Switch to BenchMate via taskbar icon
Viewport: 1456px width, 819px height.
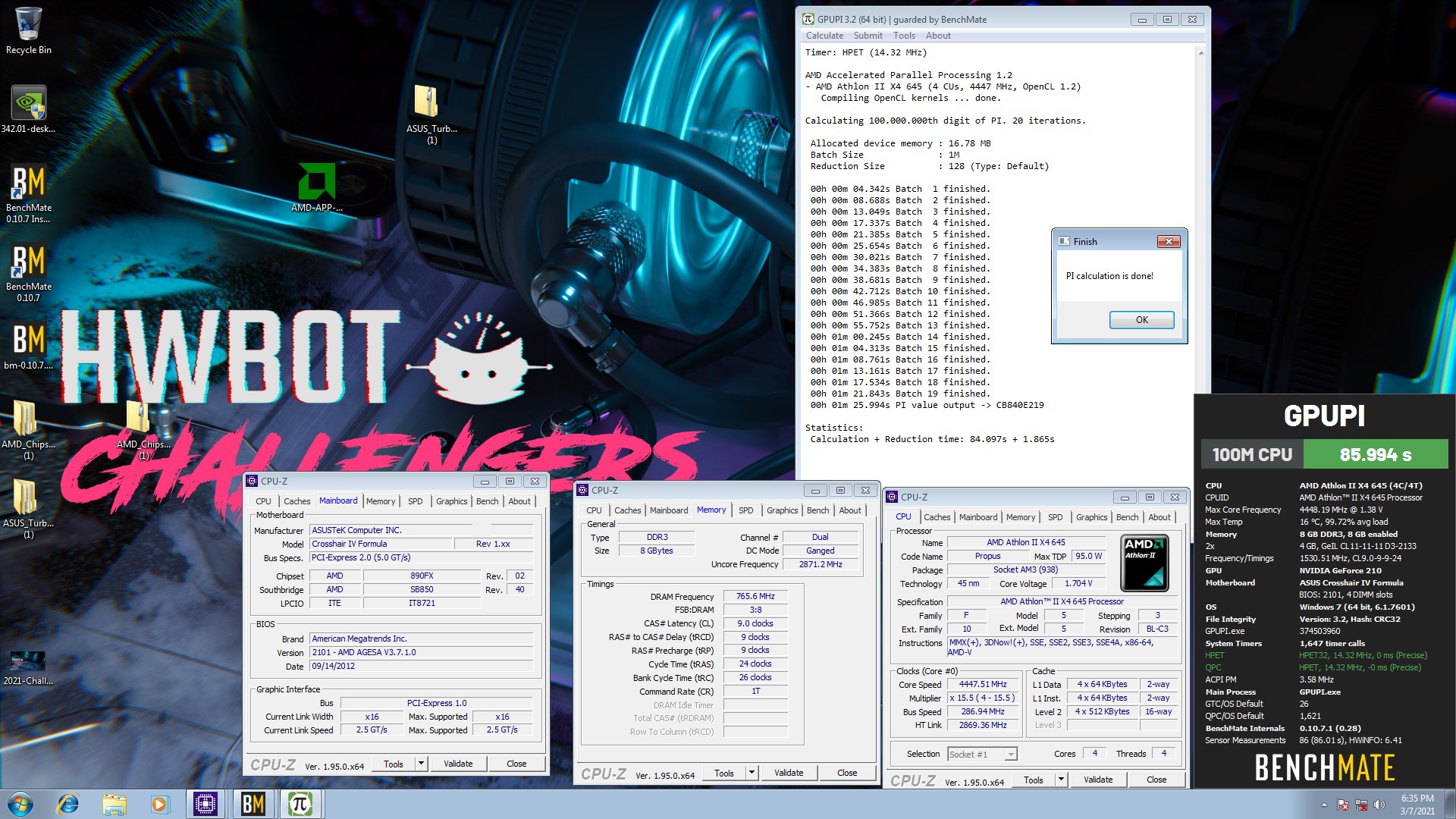253,804
